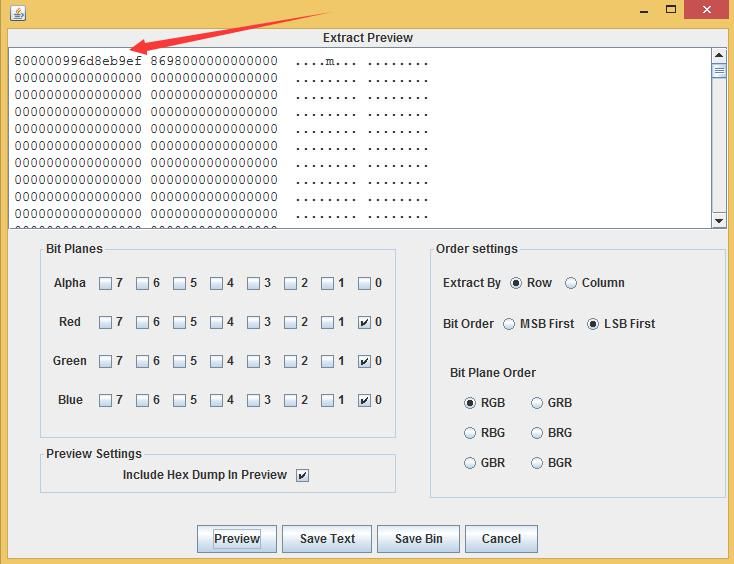Image resolution: width=734 pixels, height=564 pixels.
Task: Select Blue bit plane 4
Action: click(216, 401)
